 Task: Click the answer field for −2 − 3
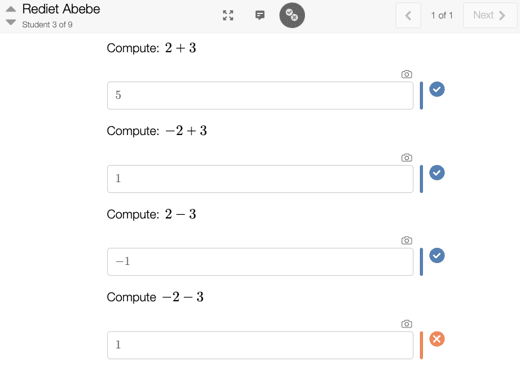click(x=260, y=345)
